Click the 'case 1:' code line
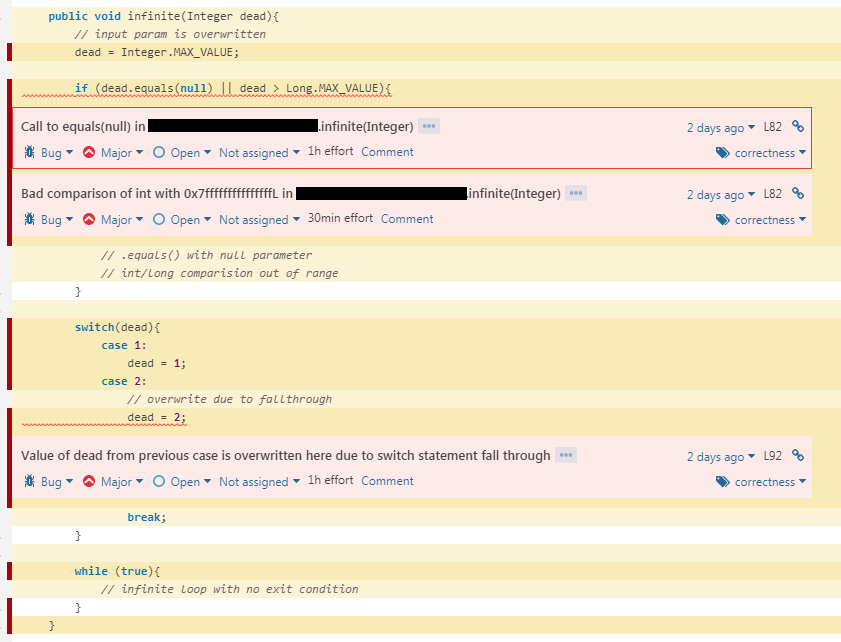841x642 pixels. (x=124, y=345)
